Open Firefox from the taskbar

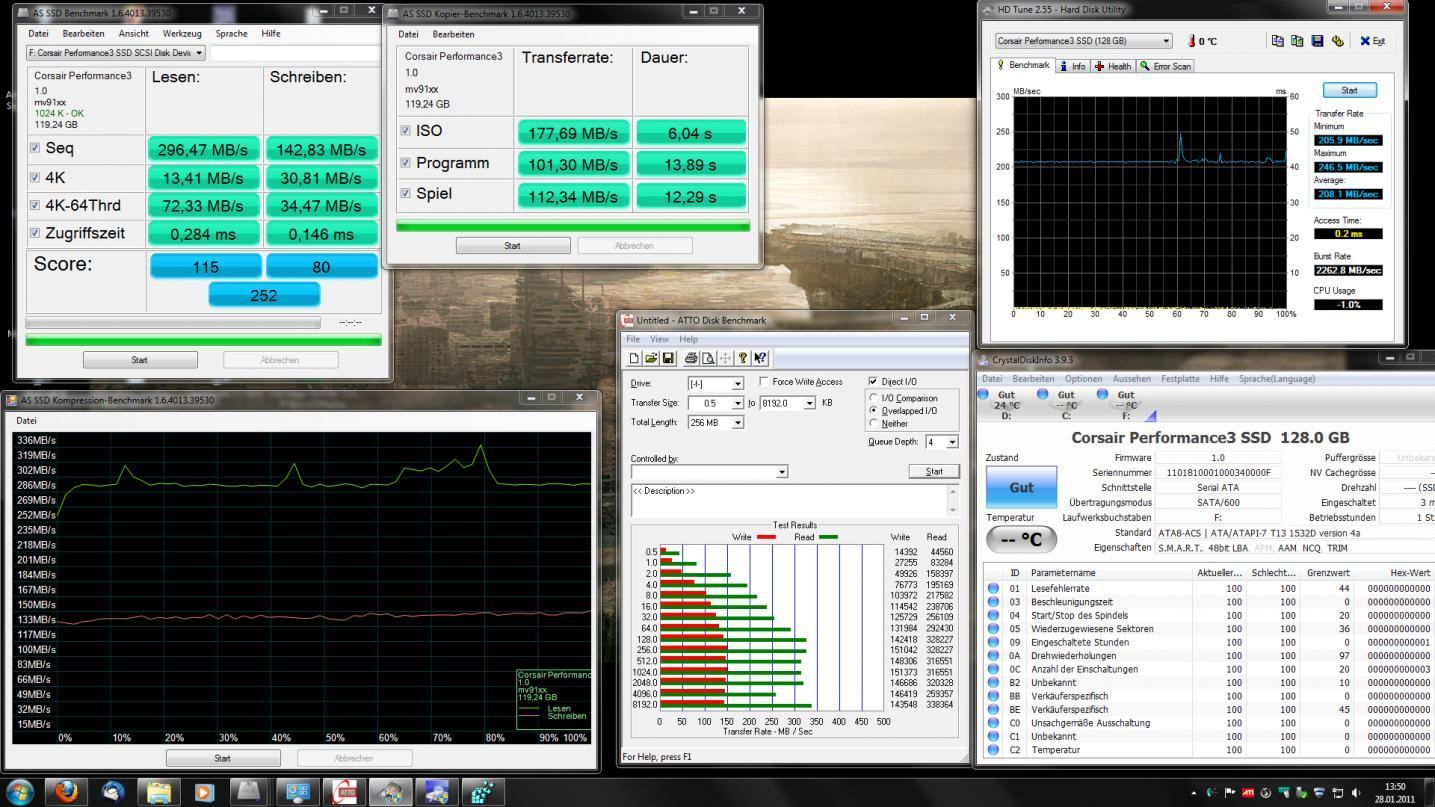point(68,791)
